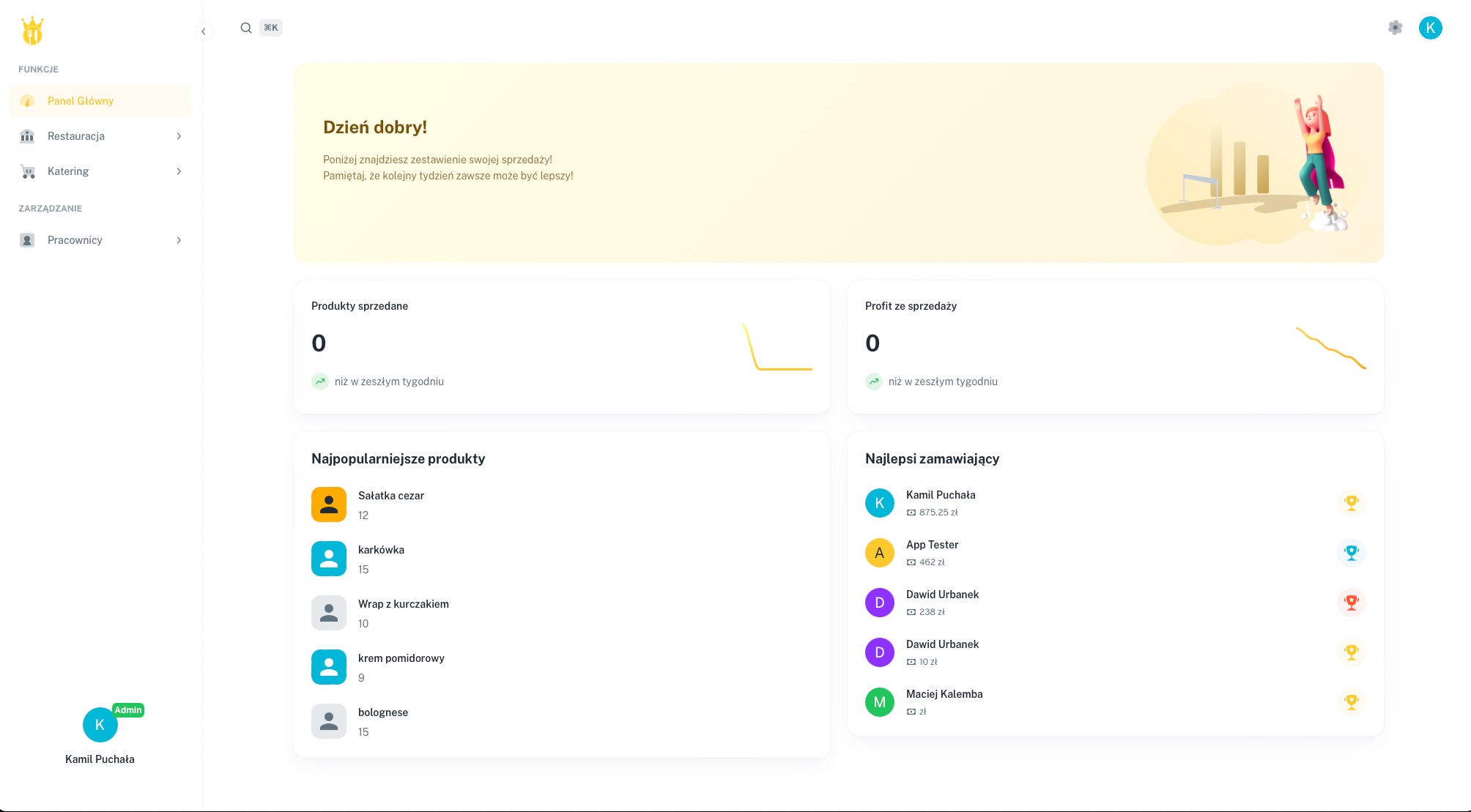Switch to the Panel Główny menu entry
This screenshot has width=1471, height=812.
[x=81, y=101]
